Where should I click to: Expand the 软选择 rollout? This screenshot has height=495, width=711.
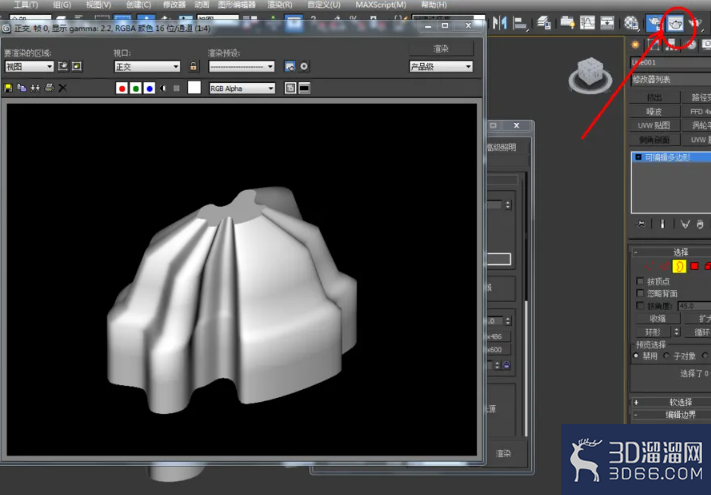pos(671,402)
